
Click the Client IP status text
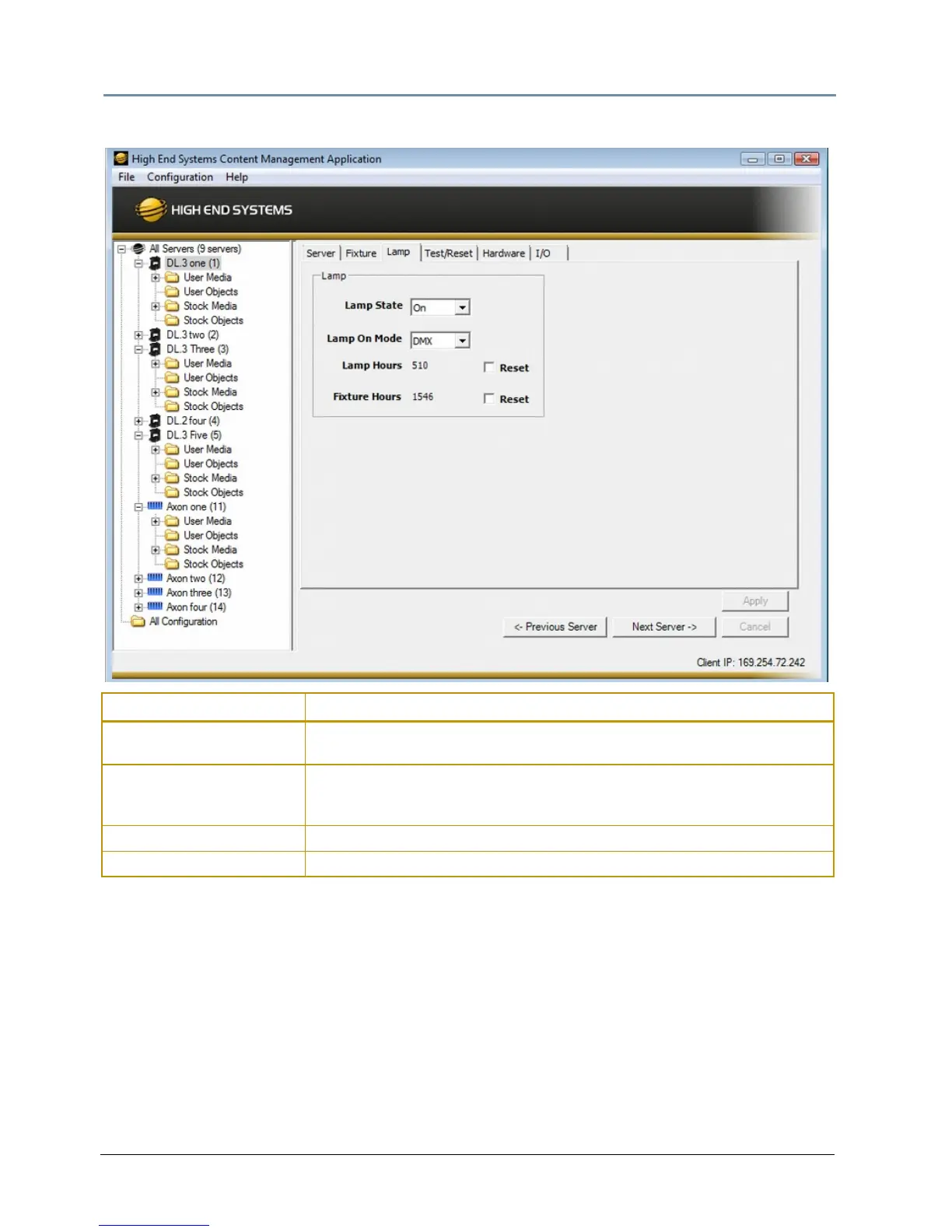pyautogui.click(x=751, y=663)
